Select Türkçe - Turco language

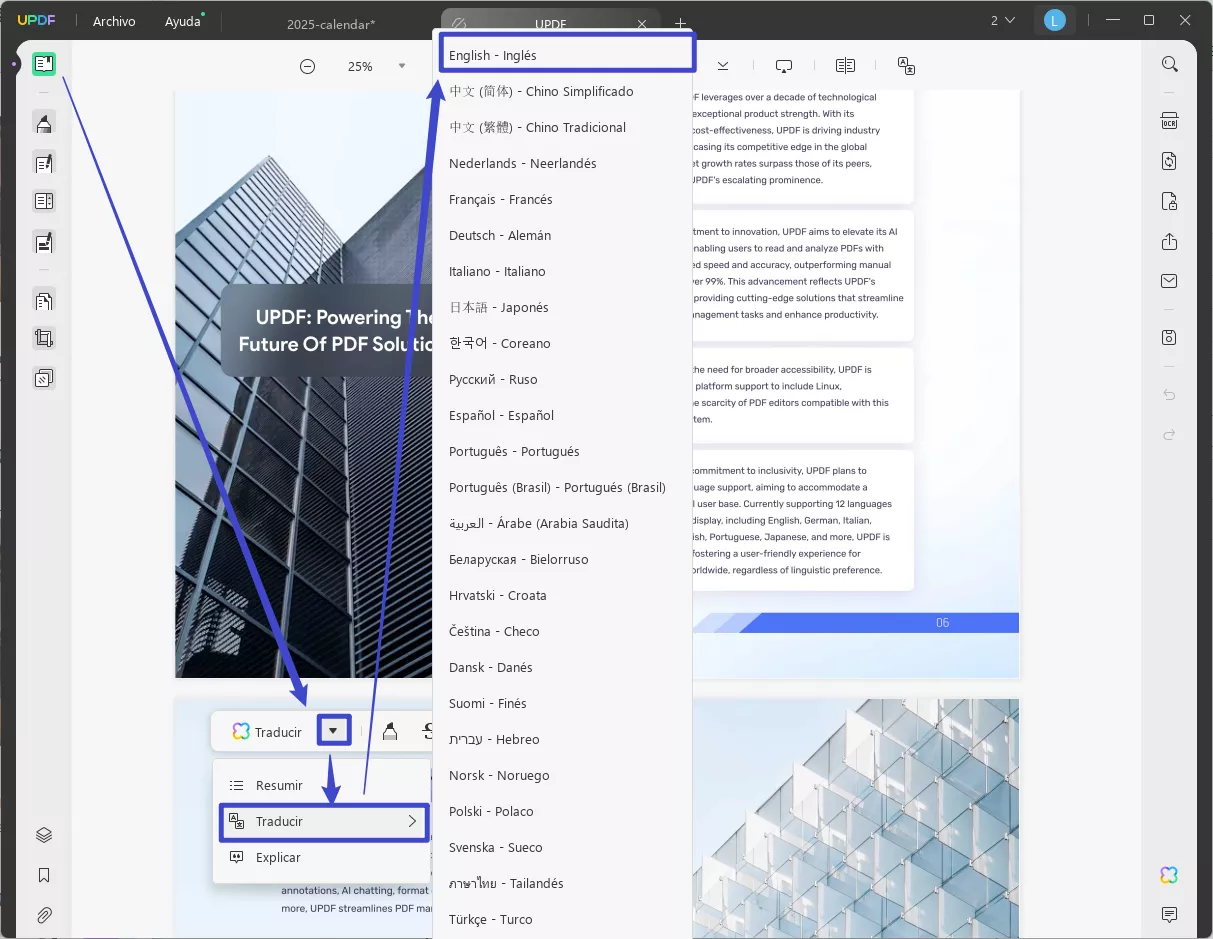pos(562,919)
